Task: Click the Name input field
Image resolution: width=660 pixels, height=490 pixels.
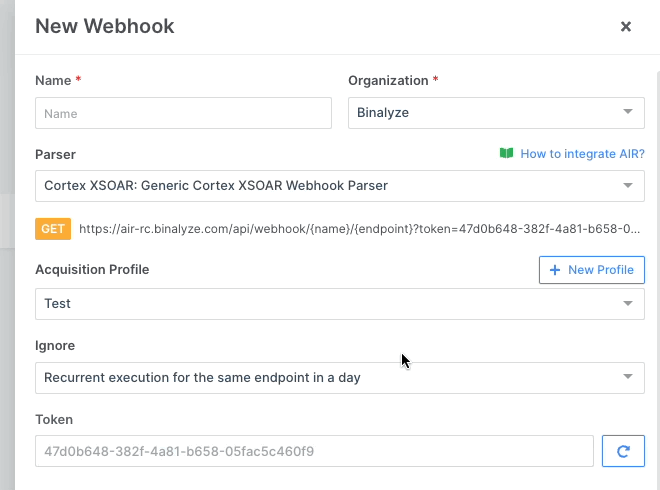Action: click(x=183, y=113)
